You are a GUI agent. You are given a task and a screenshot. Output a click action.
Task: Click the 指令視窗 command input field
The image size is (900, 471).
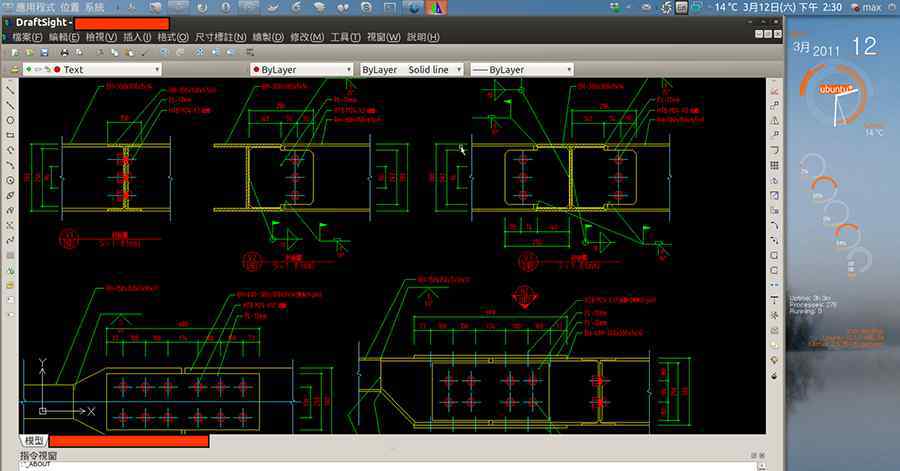pyautogui.click(x=387, y=466)
